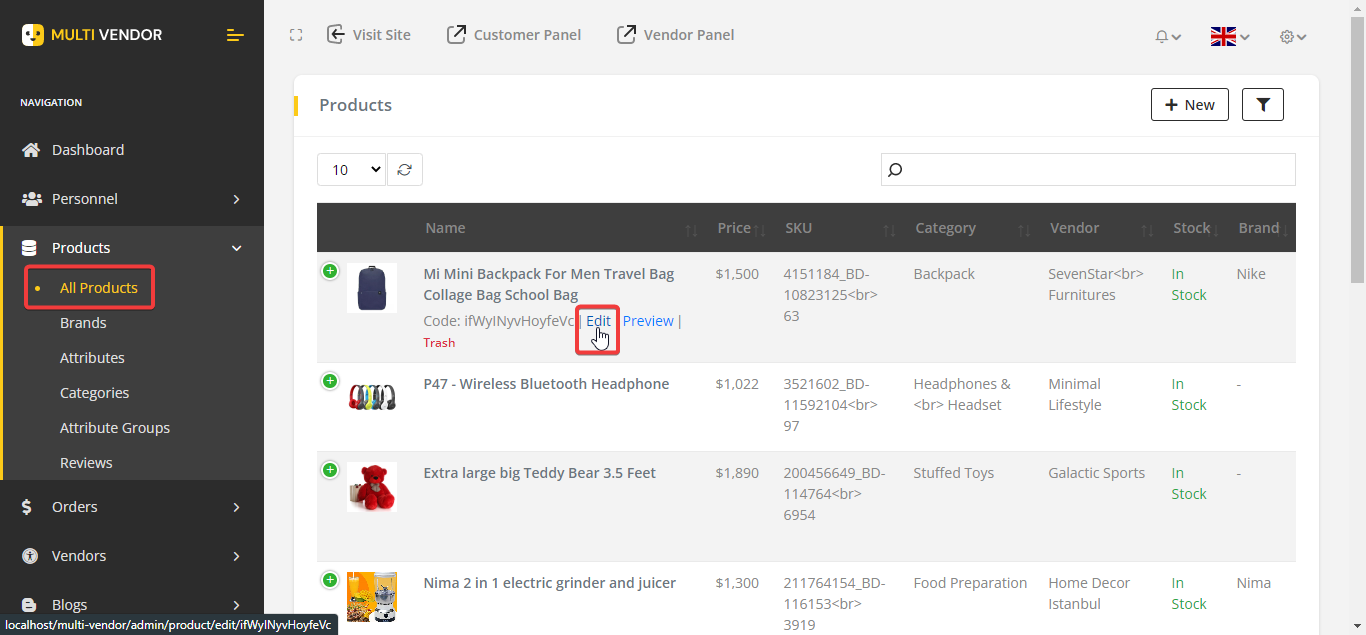Enter fullscreen mode from the top toolbar
Screen dimensions: 1366x635
point(296,34)
